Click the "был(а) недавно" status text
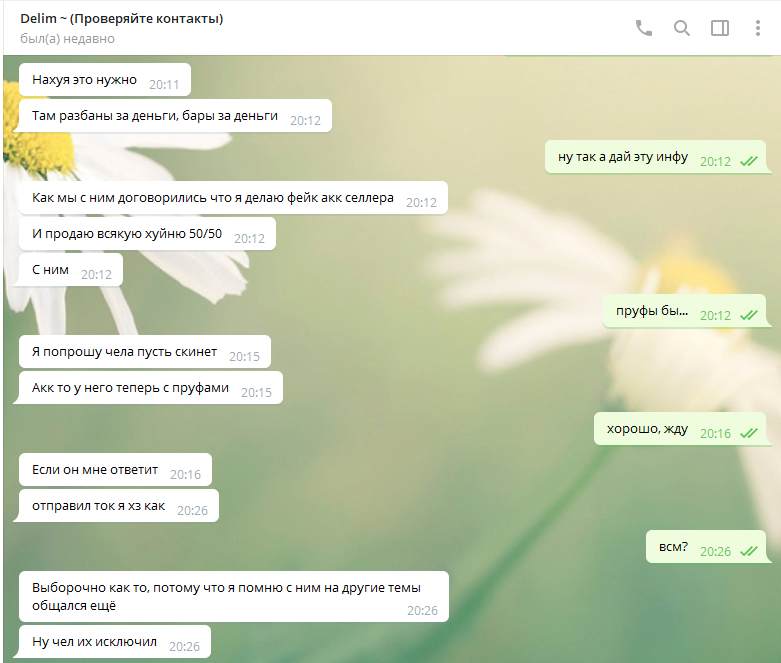 [x=67, y=39]
